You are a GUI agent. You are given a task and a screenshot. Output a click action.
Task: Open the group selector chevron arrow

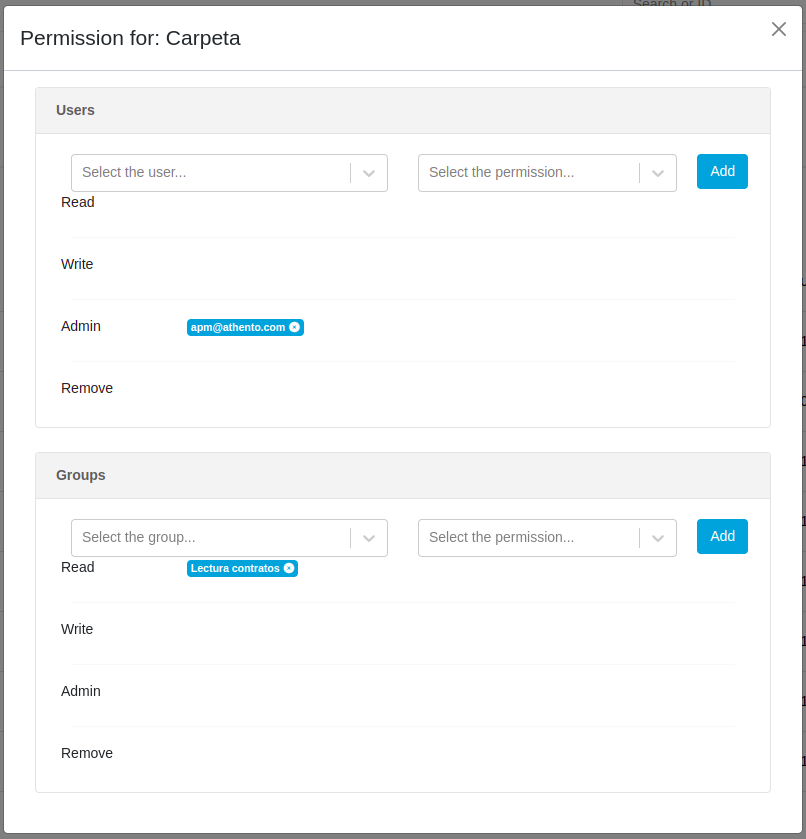click(x=369, y=538)
